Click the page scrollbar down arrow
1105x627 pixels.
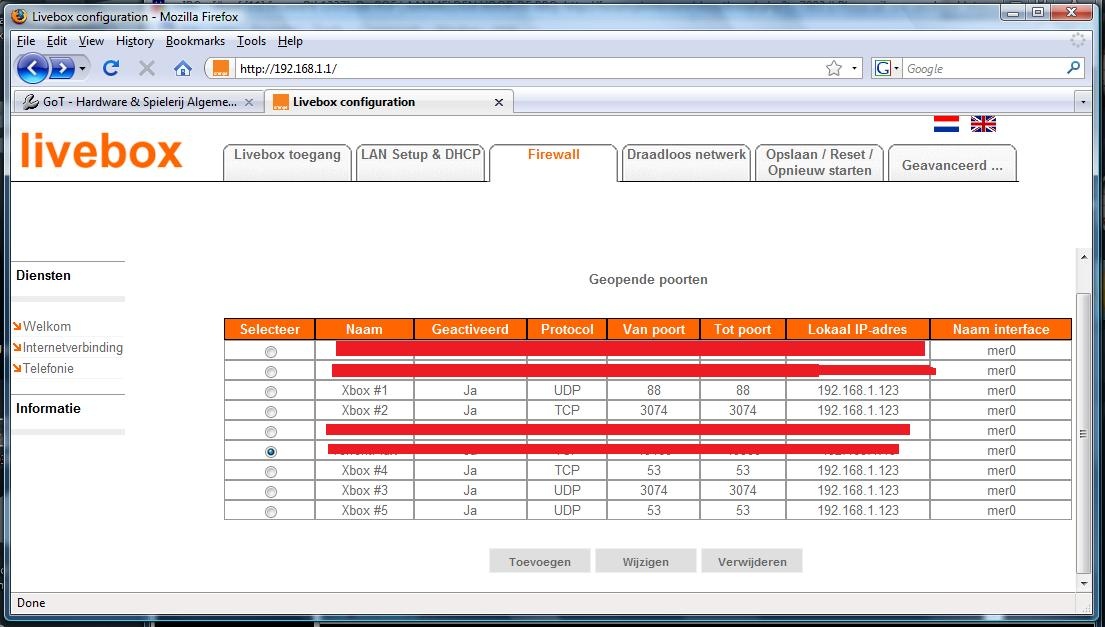(1084, 583)
